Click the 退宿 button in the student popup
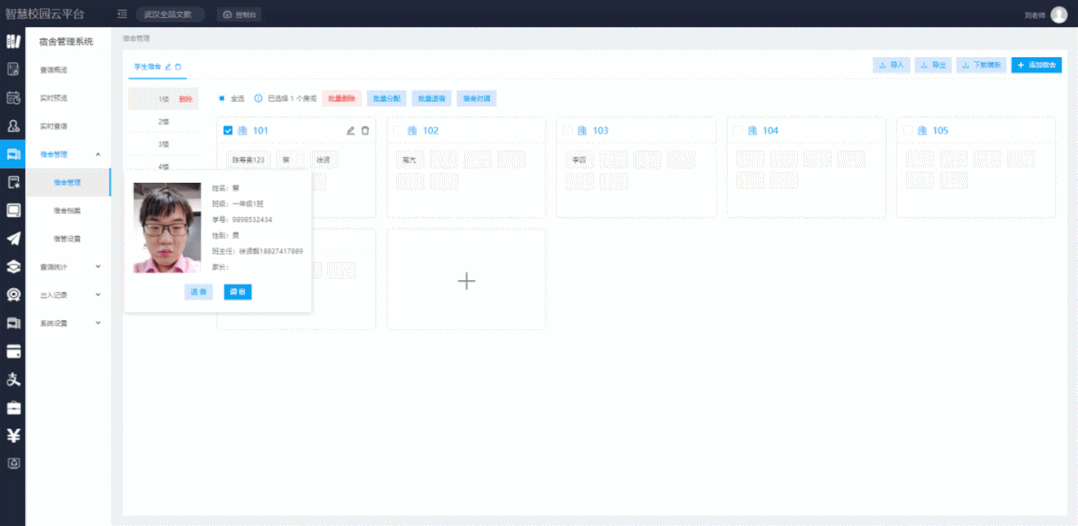The height and width of the screenshot is (526, 1078). (x=199, y=292)
